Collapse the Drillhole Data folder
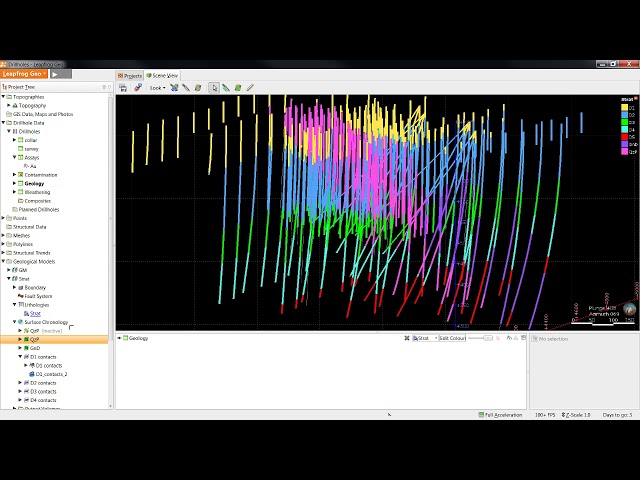Viewport: 640px width, 480px height. [4, 122]
